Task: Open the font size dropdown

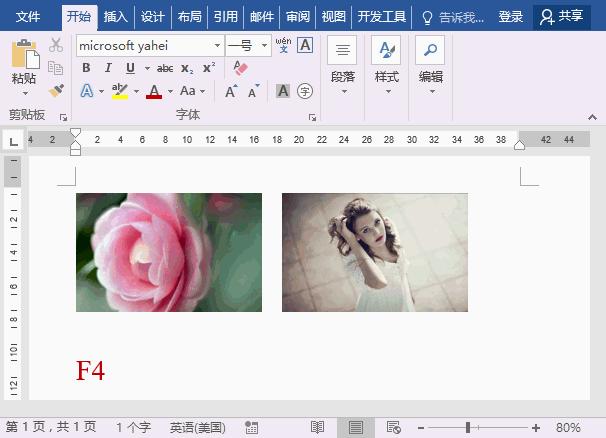Action: click(264, 46)
